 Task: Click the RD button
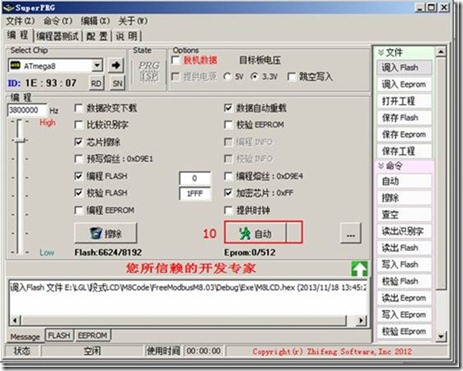tap(96, 83)
